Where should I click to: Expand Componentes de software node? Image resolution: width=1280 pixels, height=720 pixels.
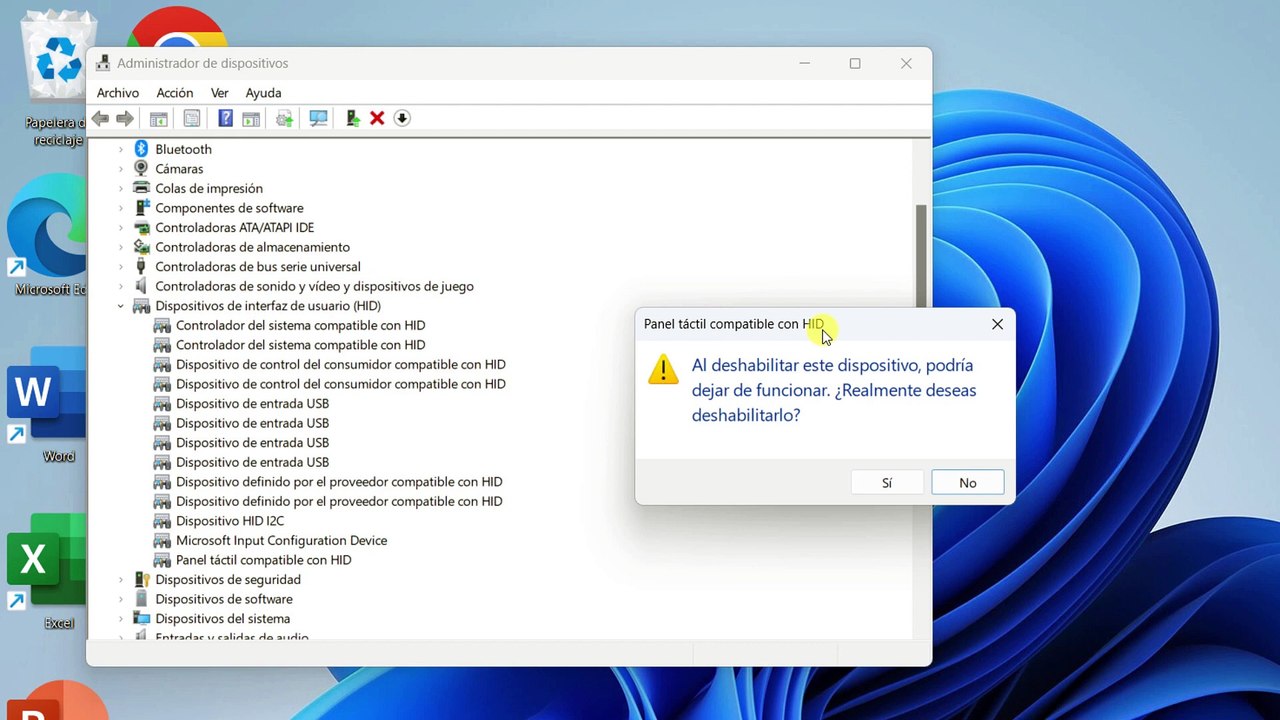click(121, 208)
